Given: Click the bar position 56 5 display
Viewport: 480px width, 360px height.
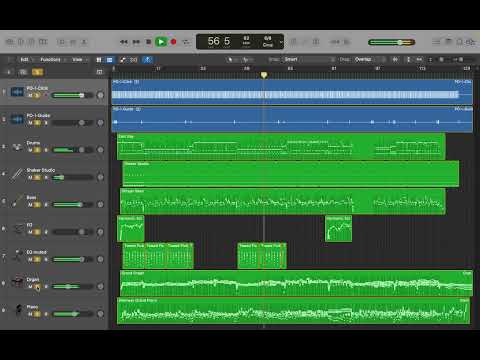Looking at the screenshot, I should pyautogui.click(x=219, y=41).
